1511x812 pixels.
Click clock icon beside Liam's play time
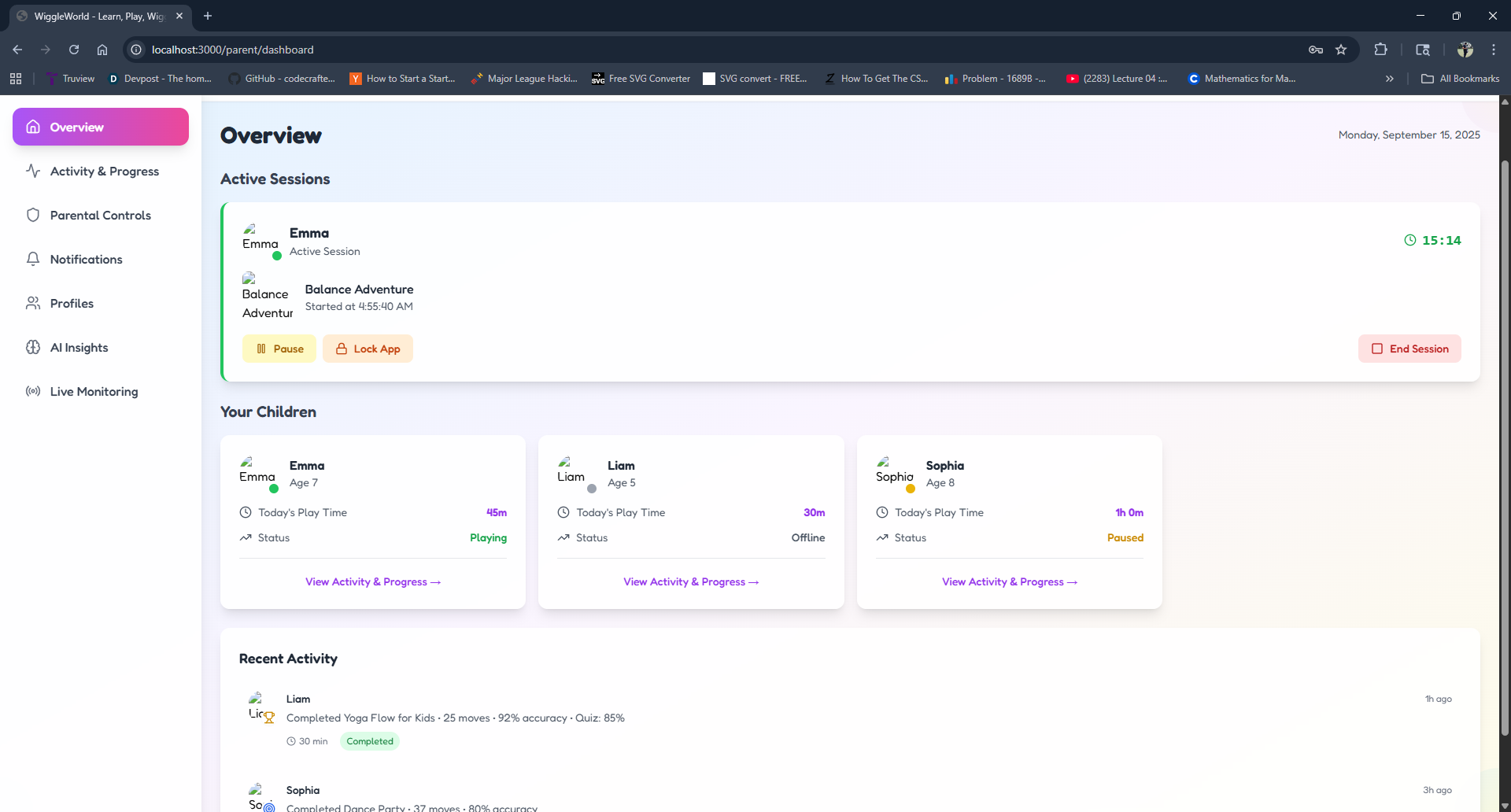click(563, 512)
